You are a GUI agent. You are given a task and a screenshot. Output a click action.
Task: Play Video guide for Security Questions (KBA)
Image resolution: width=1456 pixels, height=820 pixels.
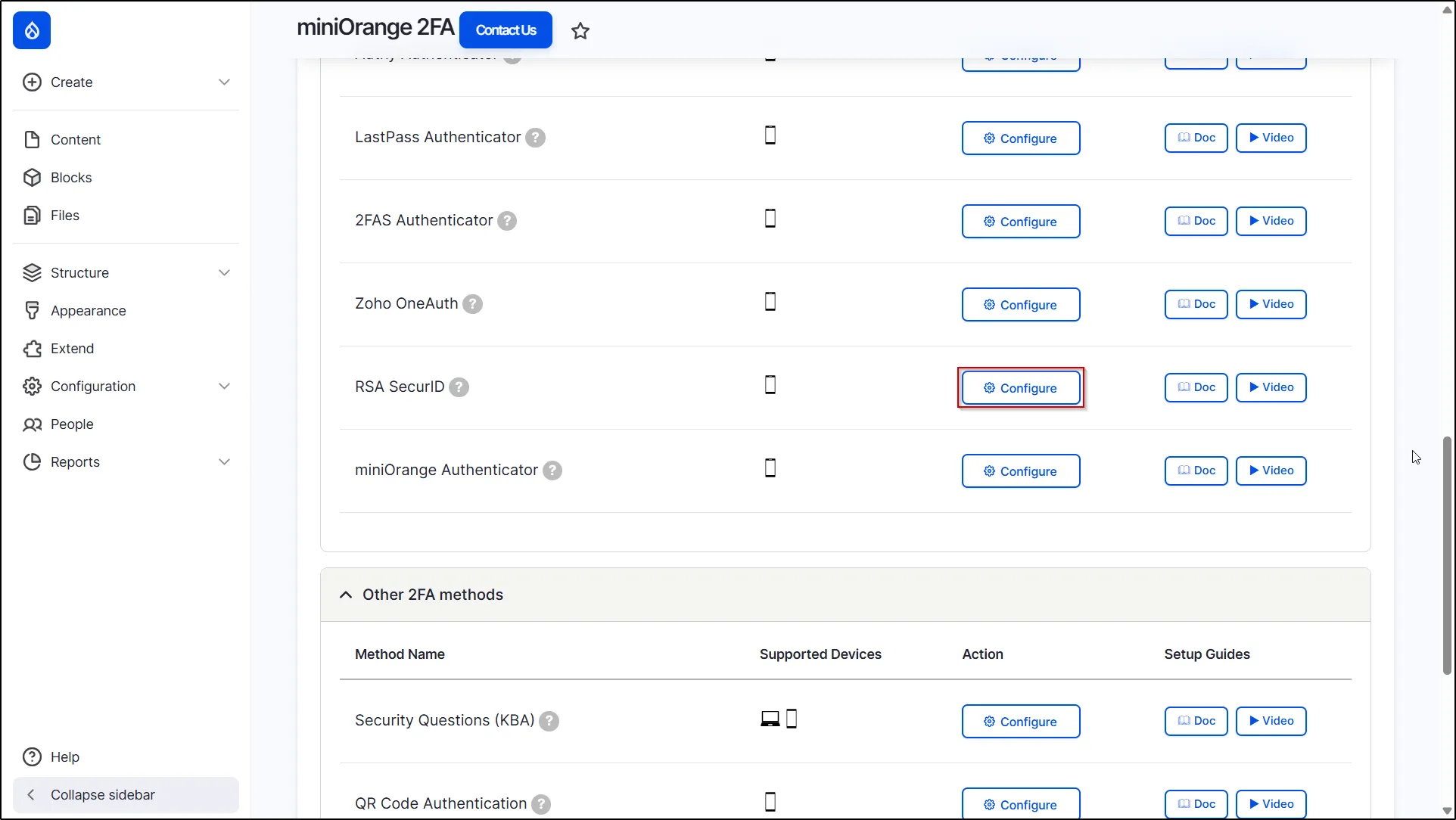(1271, 721)
